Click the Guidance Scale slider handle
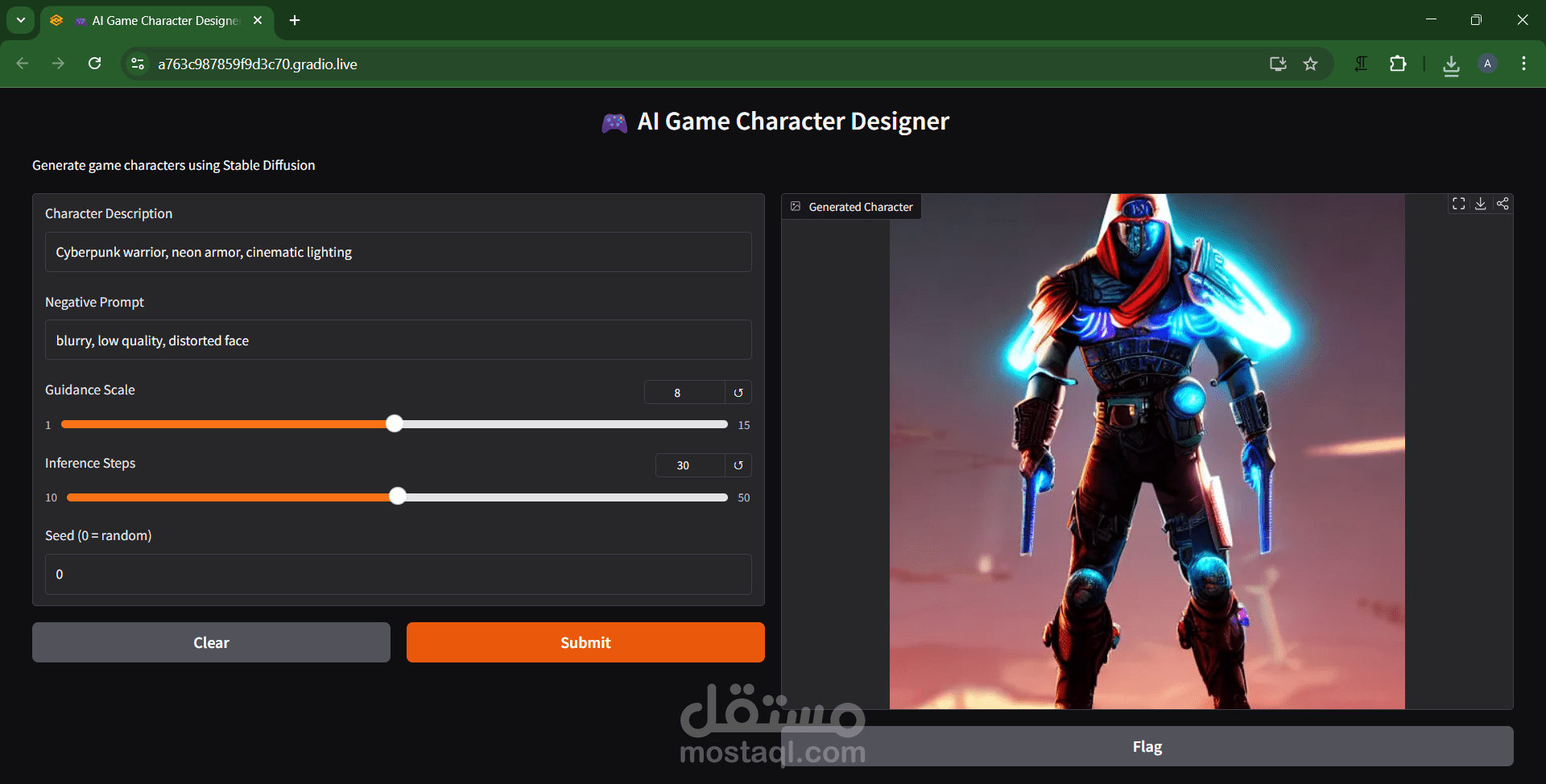This screenshot has height=784, width=1546. click(394, 423)
